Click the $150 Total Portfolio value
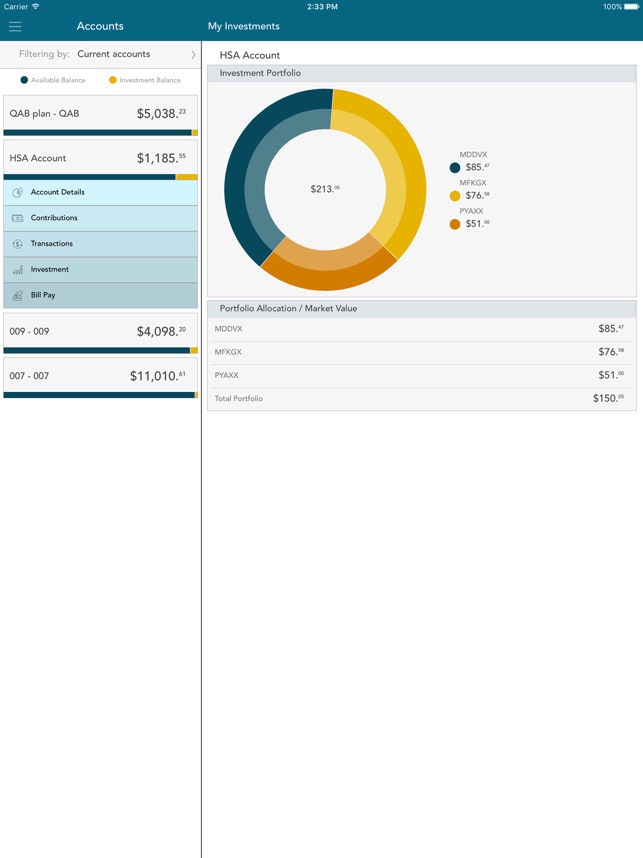This screenshot has height=858, width=643. 608,398
